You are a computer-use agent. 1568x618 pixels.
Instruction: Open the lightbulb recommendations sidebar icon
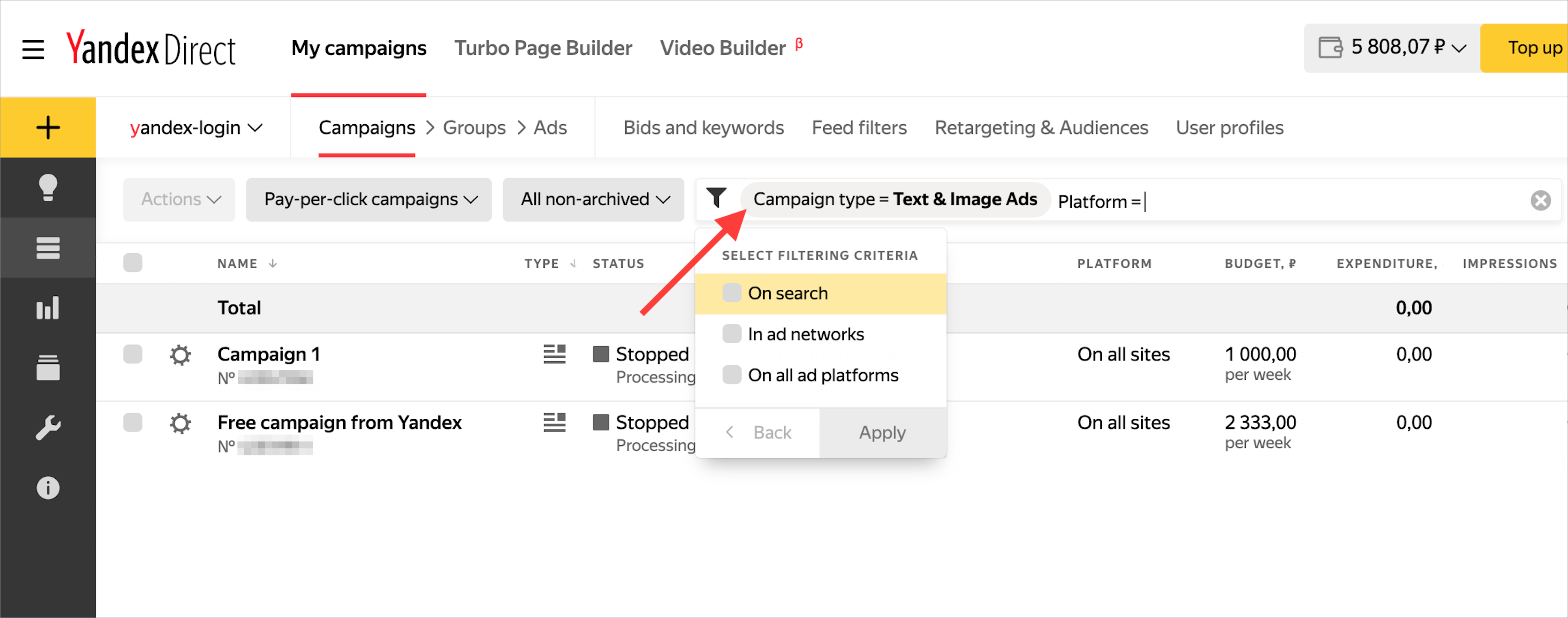coord(48,188)
